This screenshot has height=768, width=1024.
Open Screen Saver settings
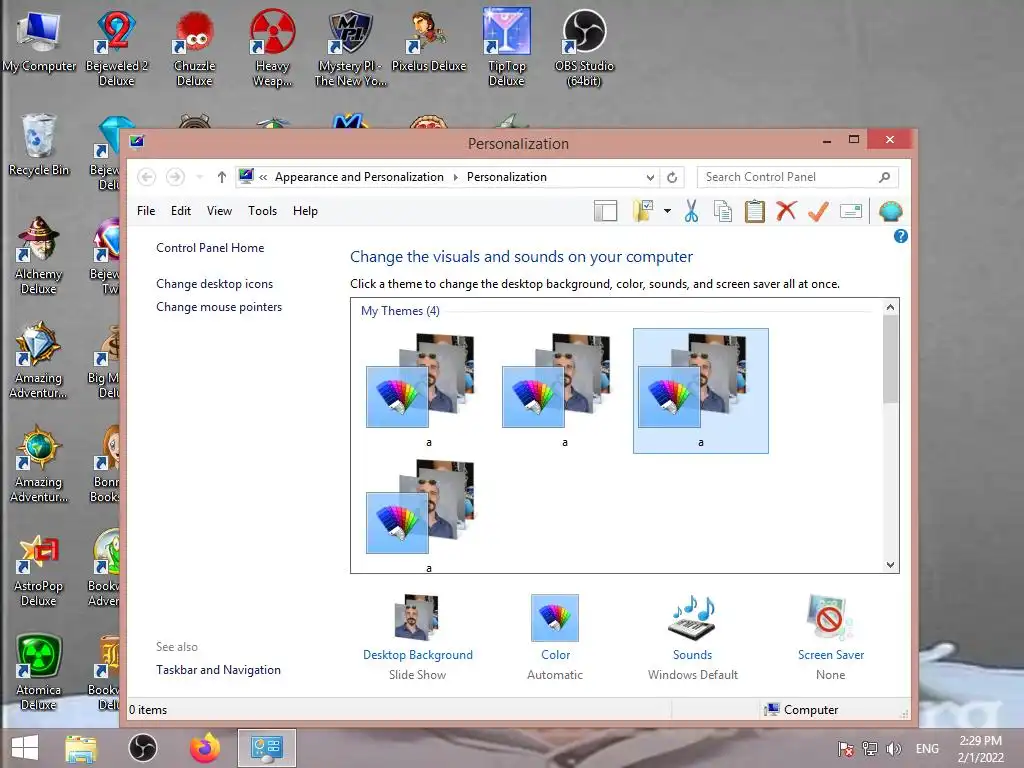(831, 637)
